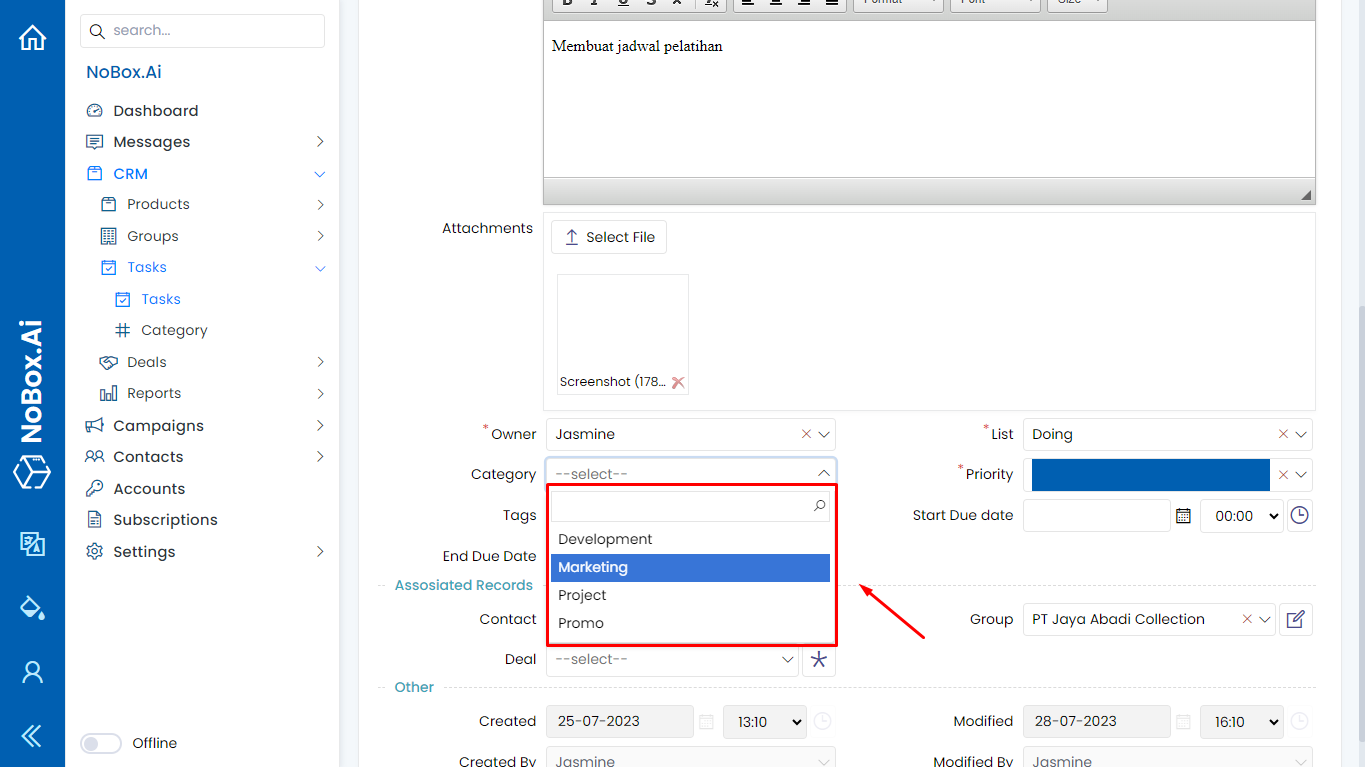Click the clock icon next to start time

tap(1299, 516)
